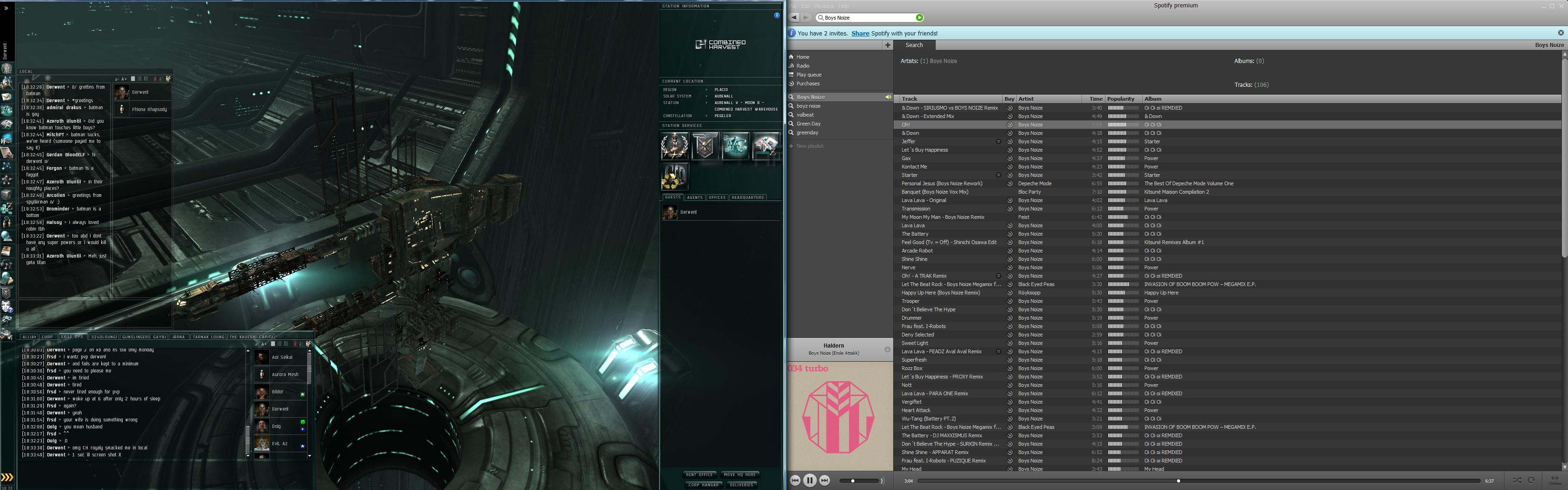
Task: Click the buy icon for track Nerve
Action: coord(1010,268)
